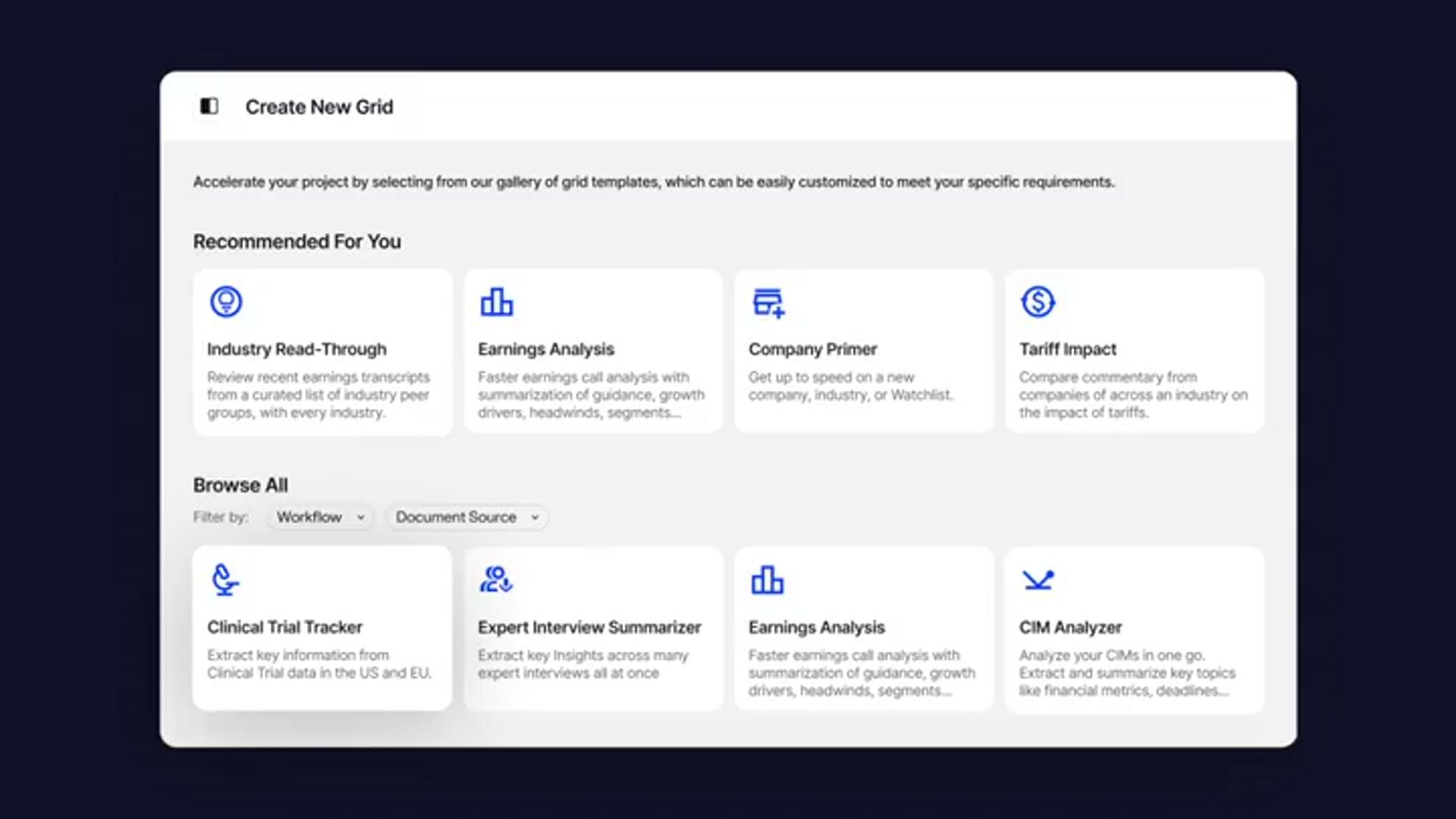Open the Document Source filter dropdown
The height and width of the screenshot is (819, 1456).
[x=466, y=517]
